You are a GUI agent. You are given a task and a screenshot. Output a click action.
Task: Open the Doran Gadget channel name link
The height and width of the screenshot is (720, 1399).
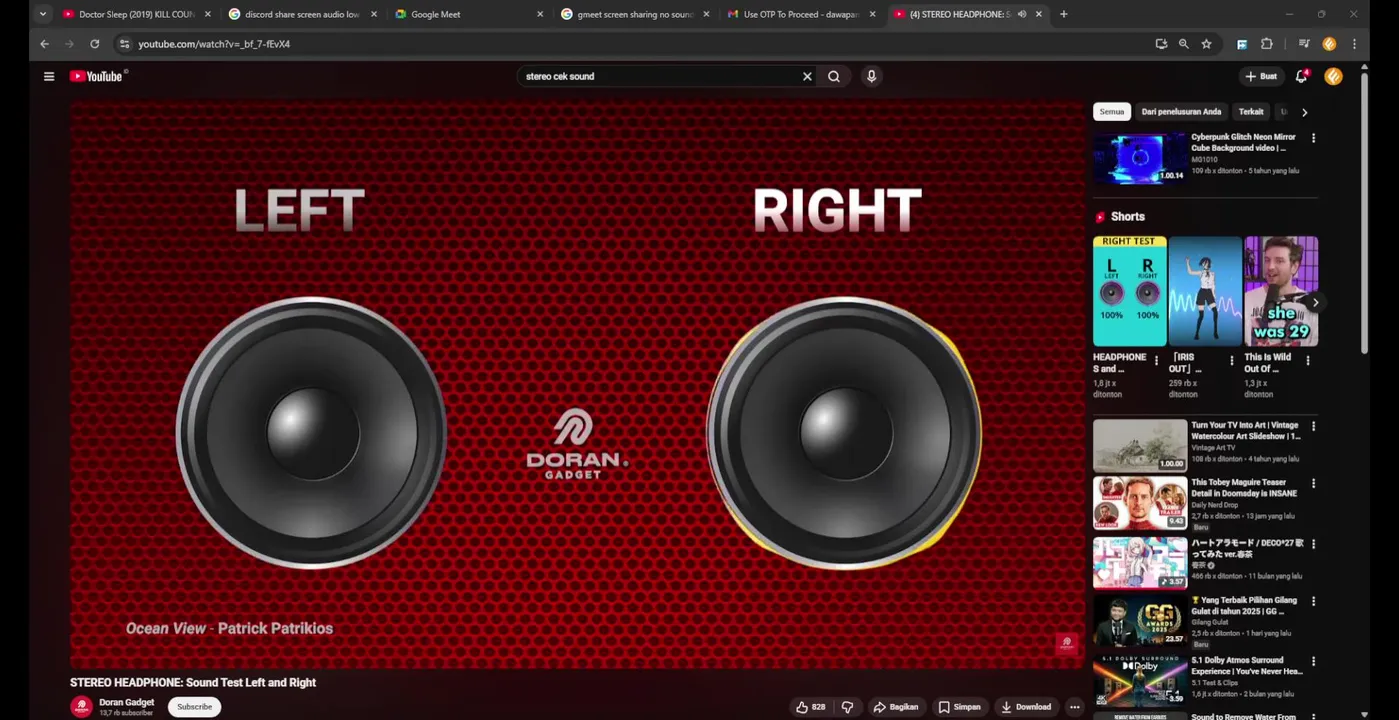coord(126,702)
